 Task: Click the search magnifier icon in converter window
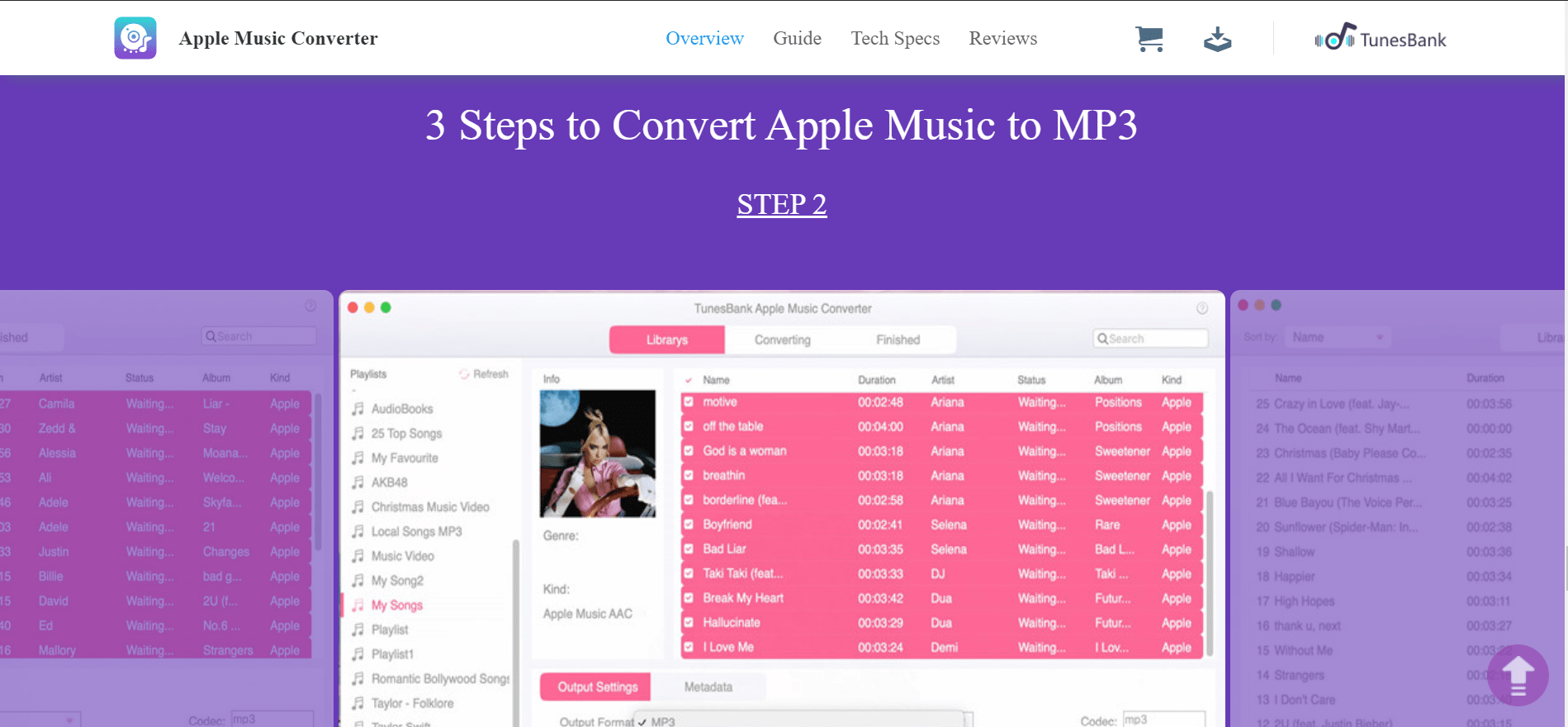(x=1102, y=339)
